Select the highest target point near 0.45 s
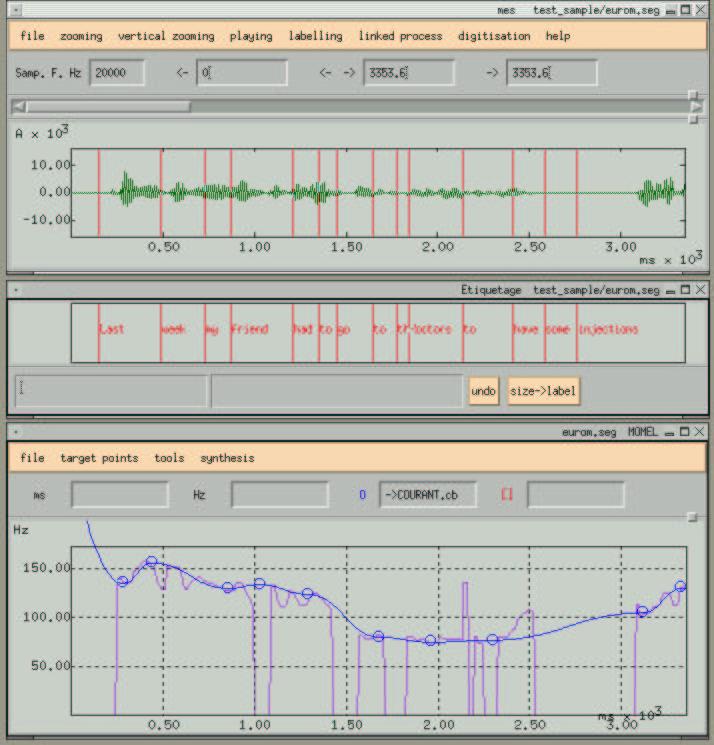The image size is (714, 745). [x=152, y=562]
